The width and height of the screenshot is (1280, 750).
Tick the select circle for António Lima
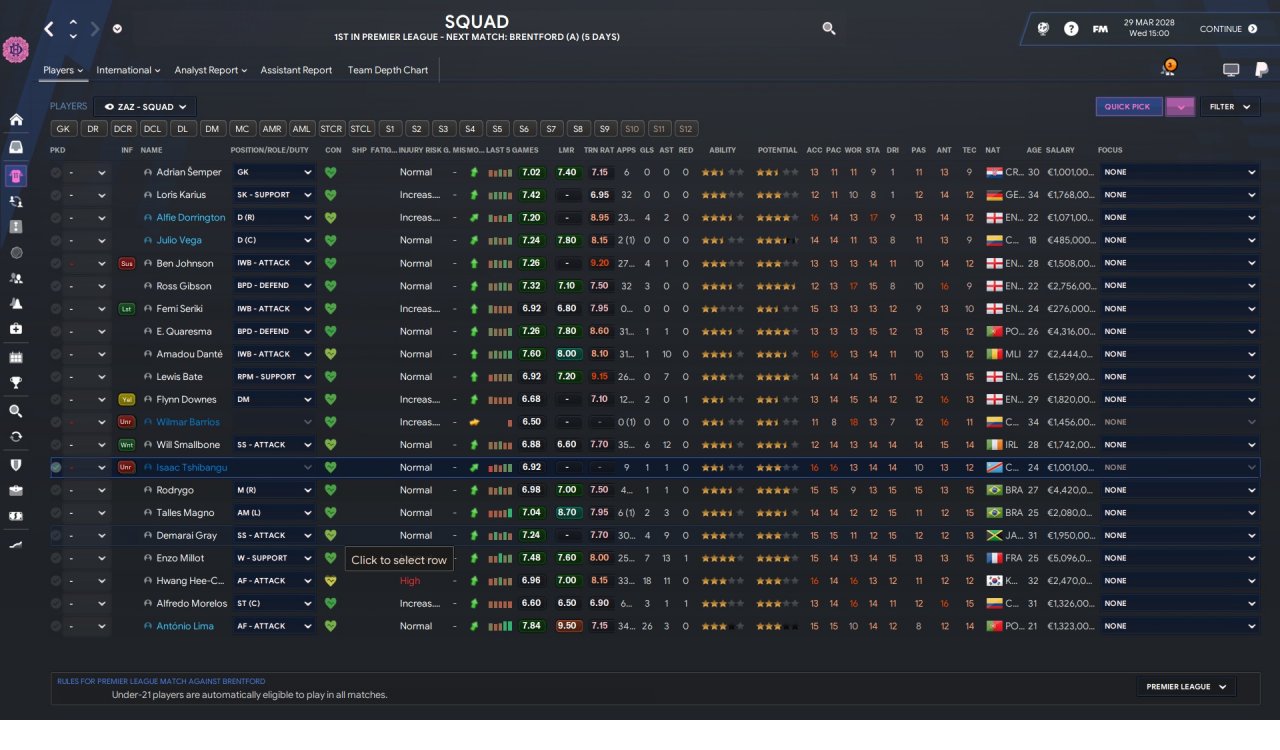[x=56, y=626]
